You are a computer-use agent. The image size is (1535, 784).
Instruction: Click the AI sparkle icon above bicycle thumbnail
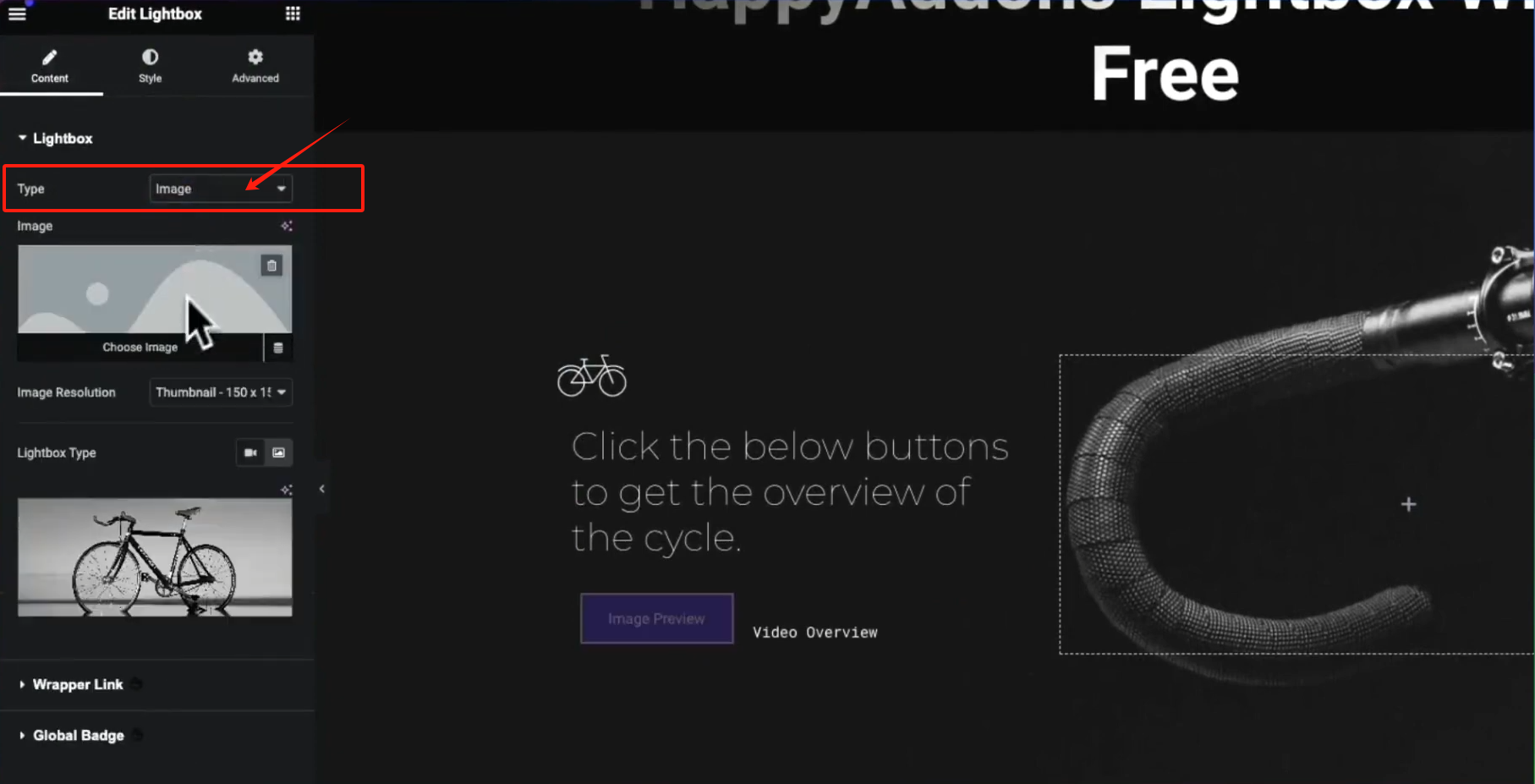[287, 490]
